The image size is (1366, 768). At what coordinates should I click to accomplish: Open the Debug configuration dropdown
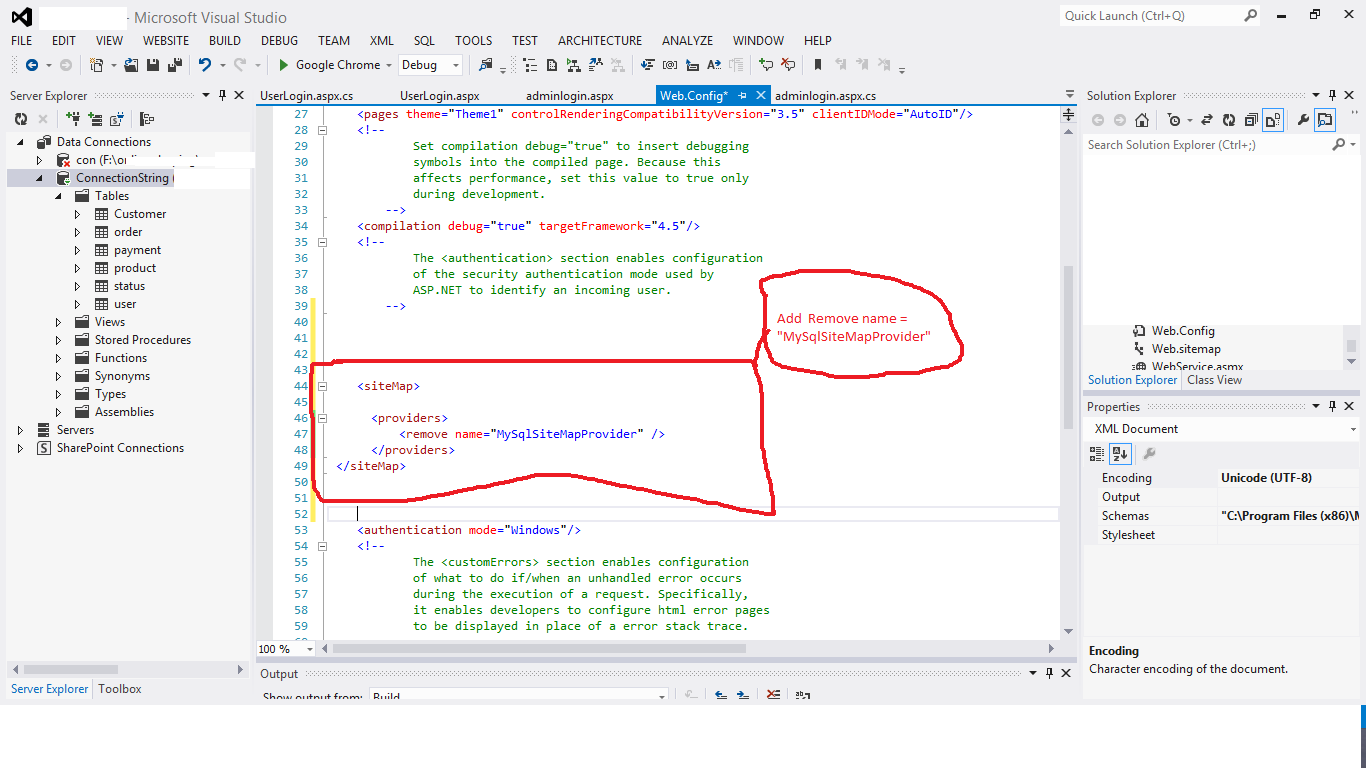click(455, 64)
